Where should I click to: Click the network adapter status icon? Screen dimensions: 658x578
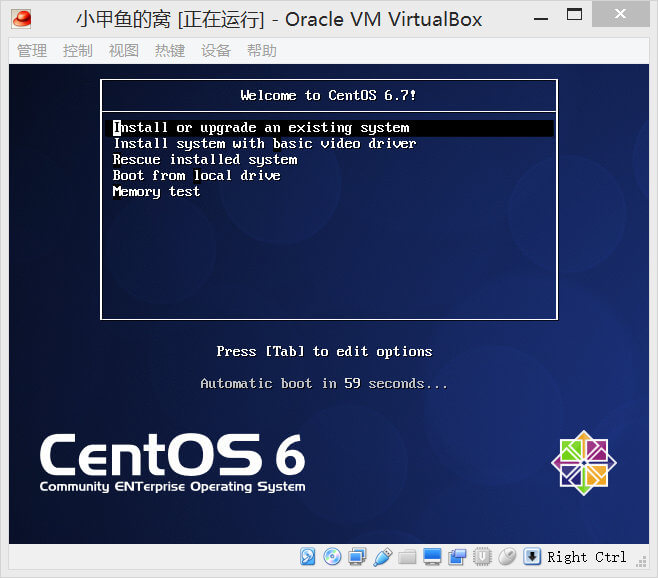(357, 557)
